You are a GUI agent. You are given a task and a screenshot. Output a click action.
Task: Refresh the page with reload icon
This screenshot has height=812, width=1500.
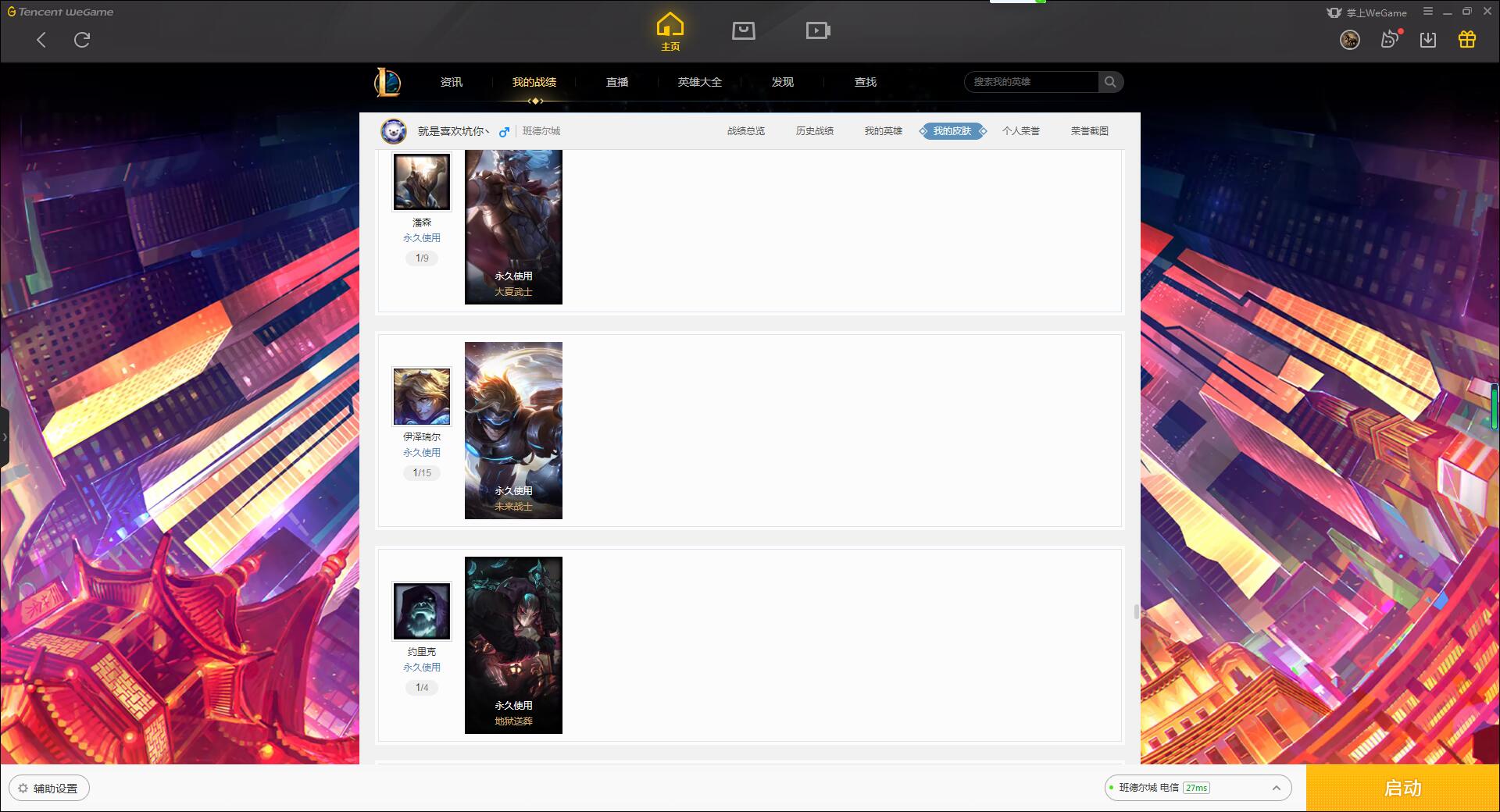coord(82,40)
